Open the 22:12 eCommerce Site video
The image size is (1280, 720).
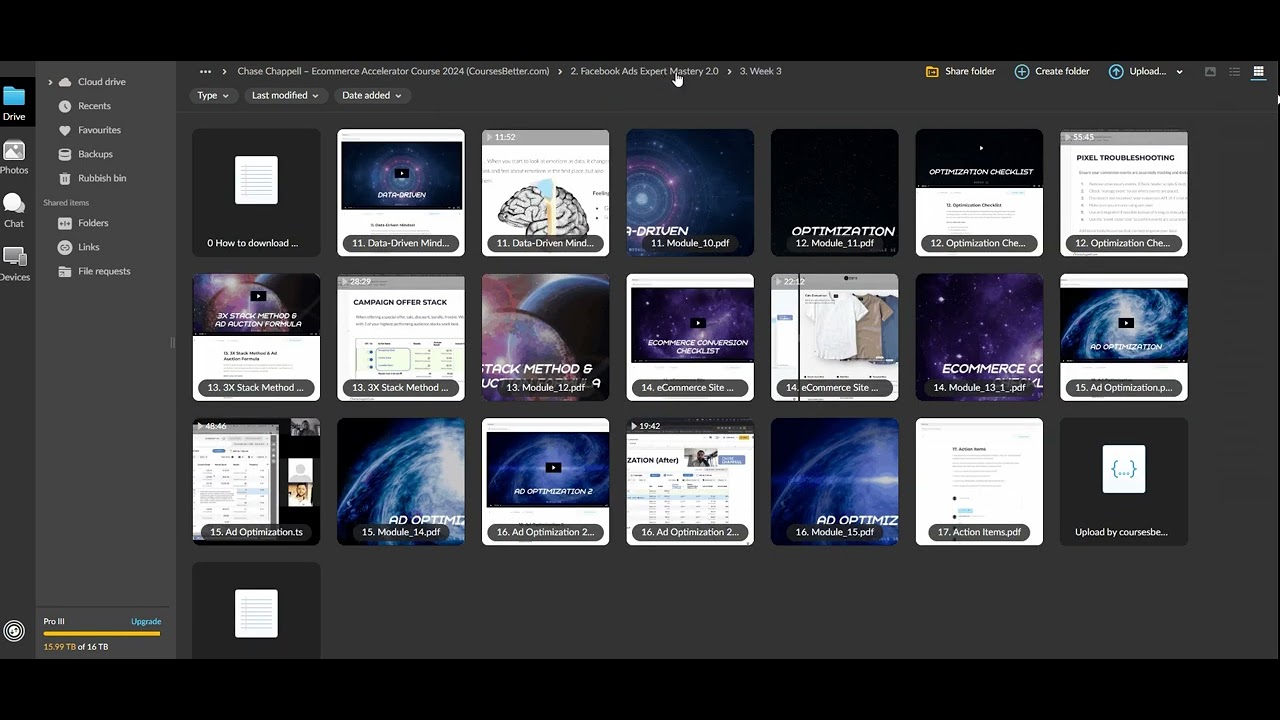(834, 338)
